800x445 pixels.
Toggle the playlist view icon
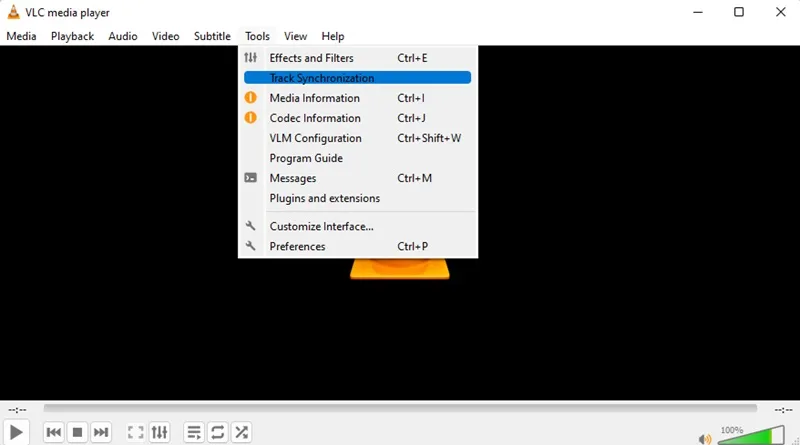[x=194, y=432]
